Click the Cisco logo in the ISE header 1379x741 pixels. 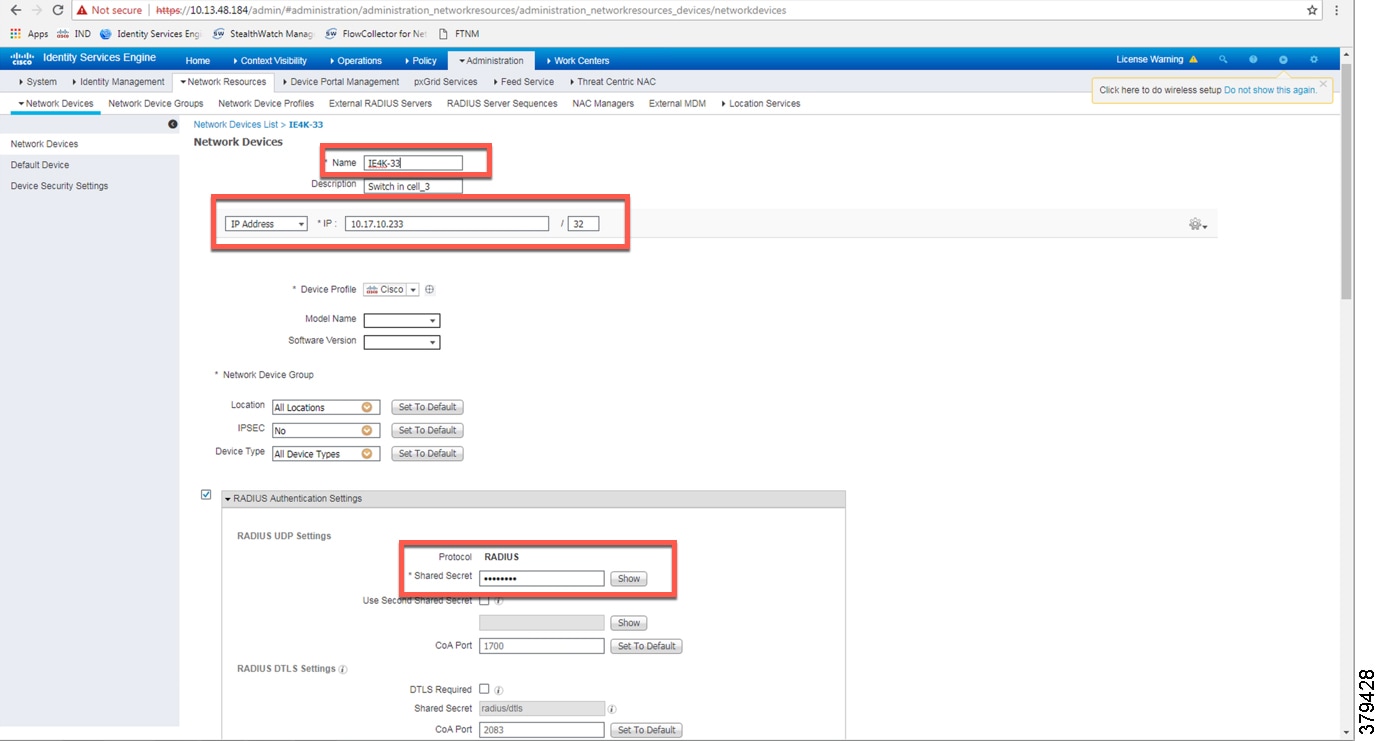[22, 58]
